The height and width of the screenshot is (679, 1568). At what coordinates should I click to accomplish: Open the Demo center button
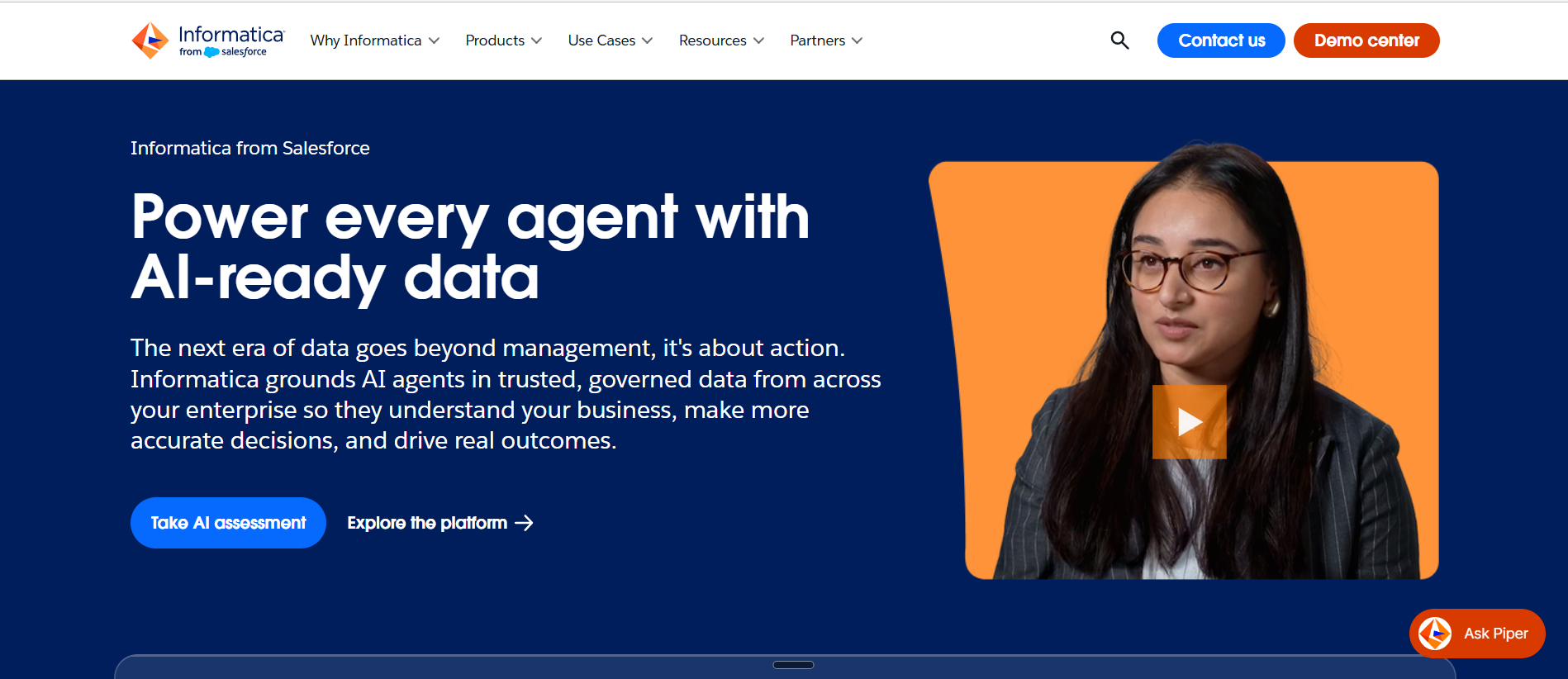(x=1366, y=40)
